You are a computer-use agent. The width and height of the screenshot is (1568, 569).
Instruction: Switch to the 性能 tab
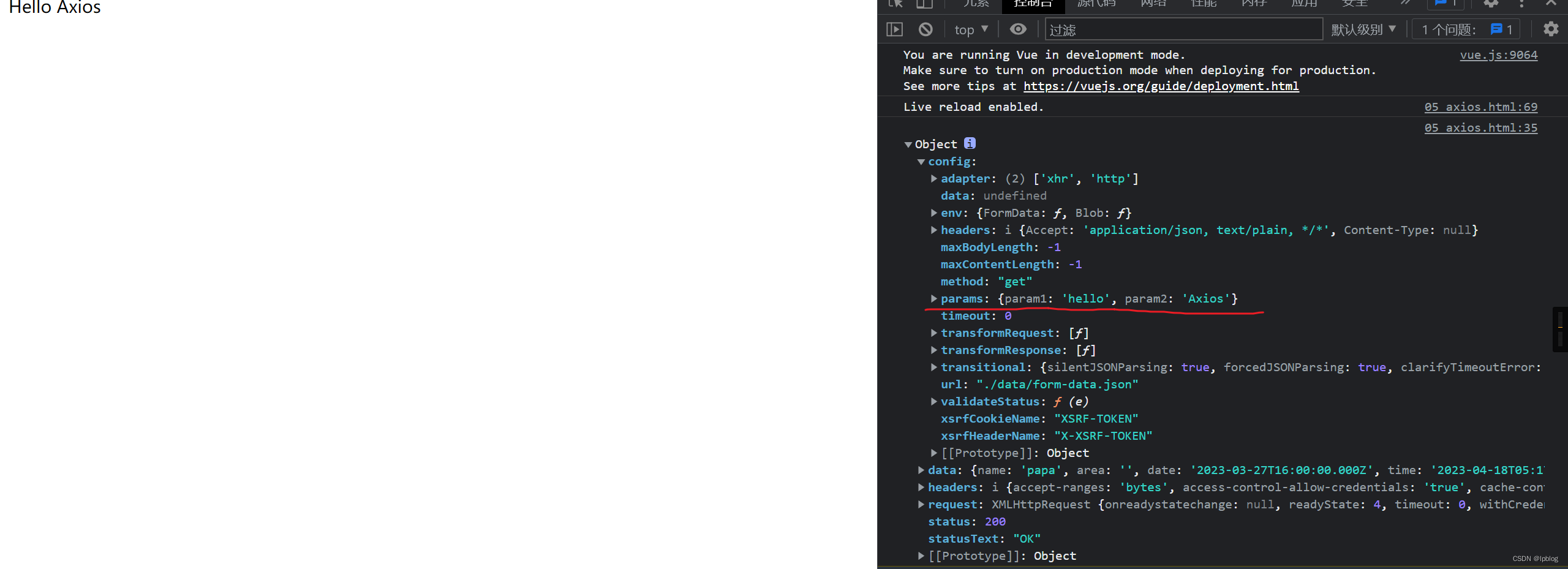(1204, 3)
